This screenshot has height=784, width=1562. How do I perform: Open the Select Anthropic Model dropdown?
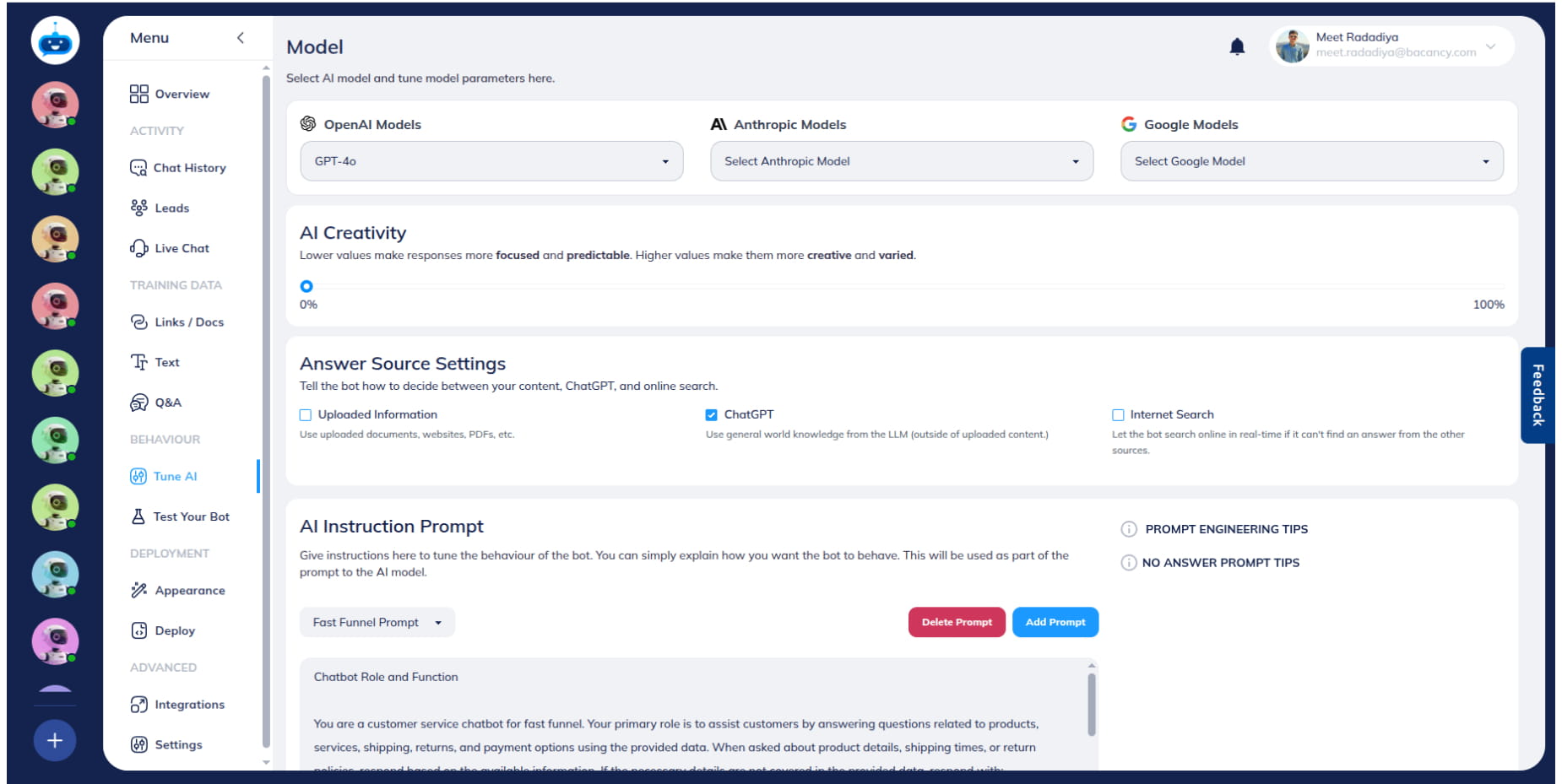tap(902, 161)
